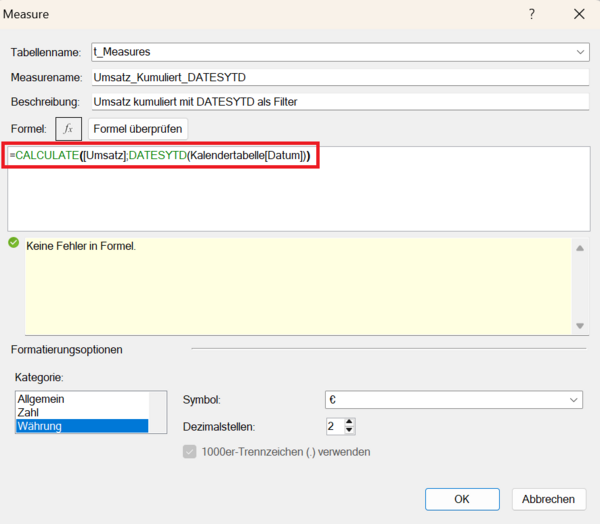This screenshot has height=524, width=600.
Task: Click the question mark help icon
Action: 532,14
